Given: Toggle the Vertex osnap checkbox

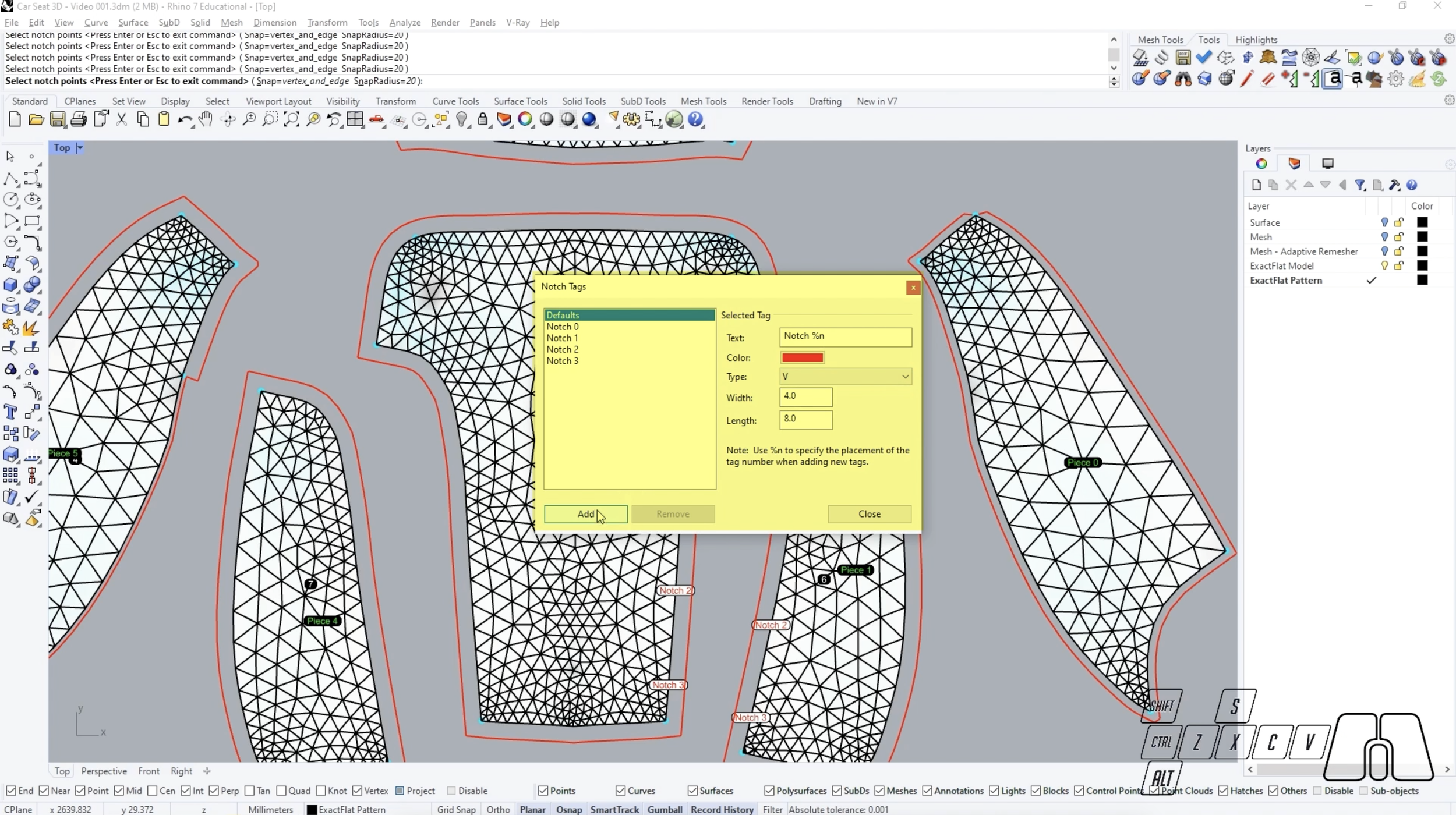Looking at the screenshot, I should point(357,791).
